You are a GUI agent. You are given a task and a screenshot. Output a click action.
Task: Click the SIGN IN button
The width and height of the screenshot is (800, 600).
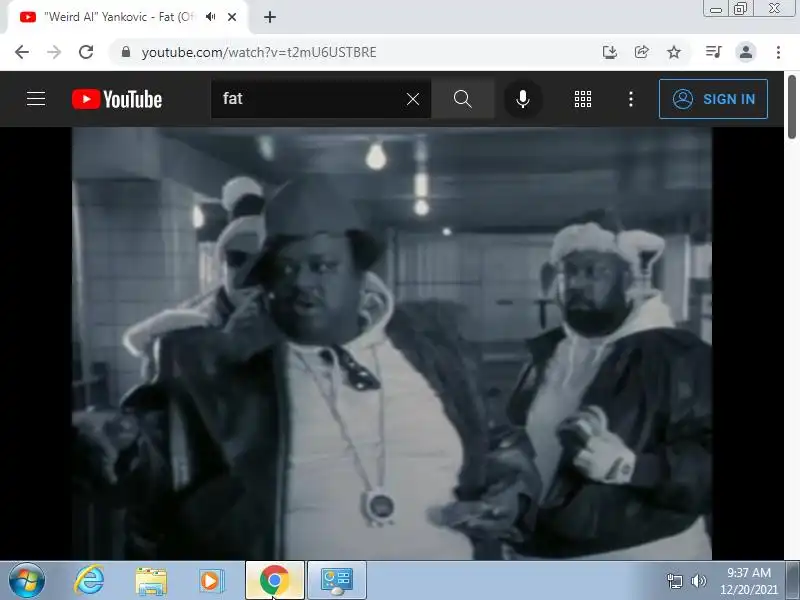coord(713,99)
